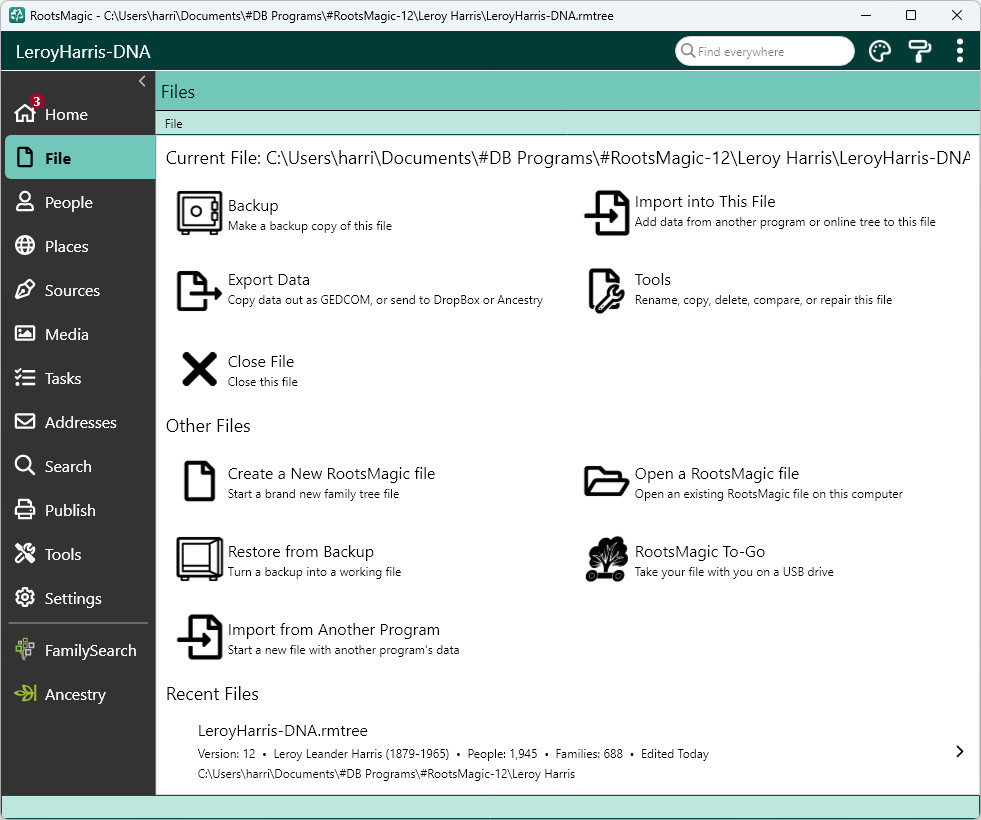Click the Restore from Backup icon
981x820 pixels.
point(199,559)
